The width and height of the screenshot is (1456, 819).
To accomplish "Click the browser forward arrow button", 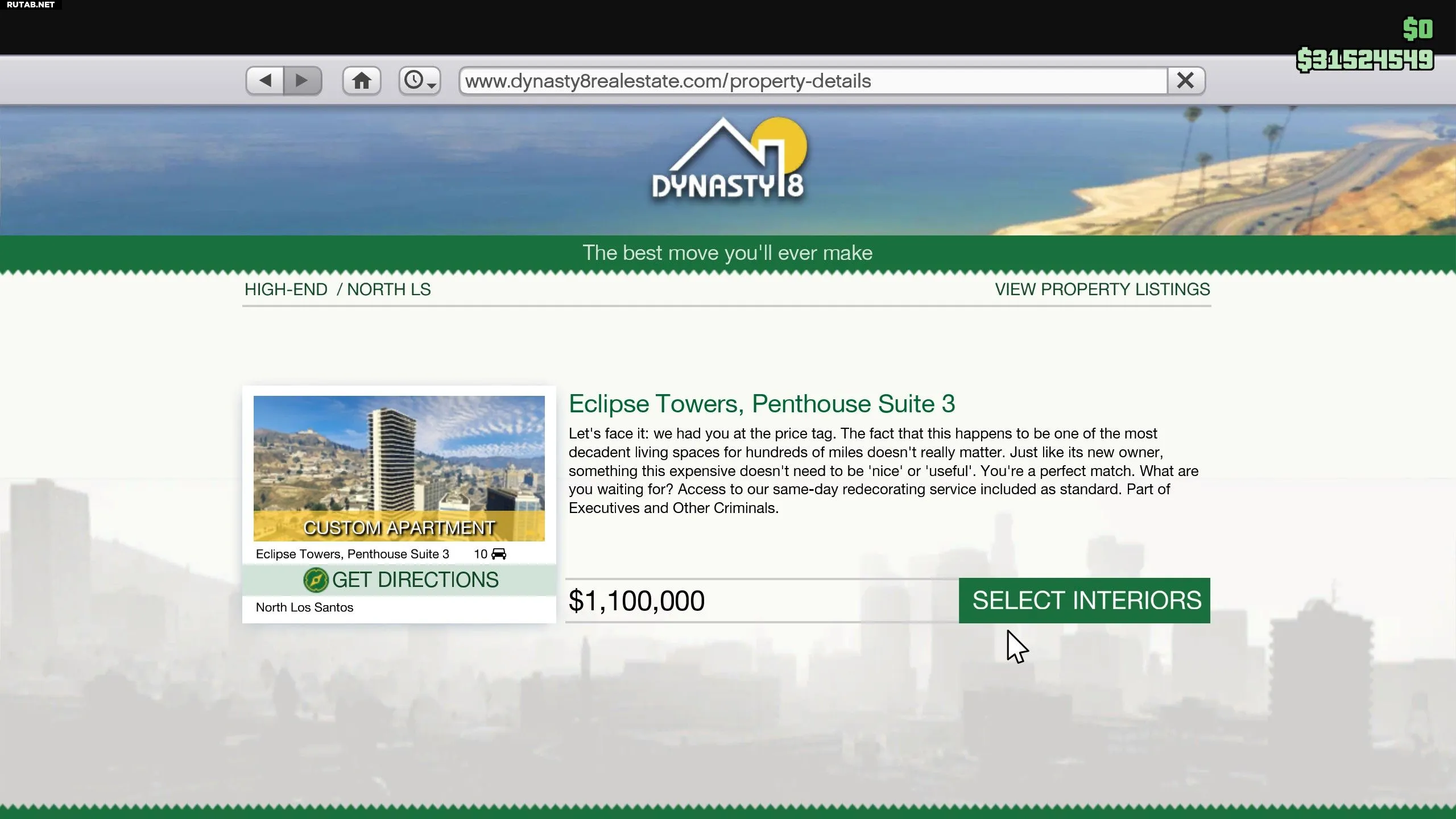I will point(302,81).
